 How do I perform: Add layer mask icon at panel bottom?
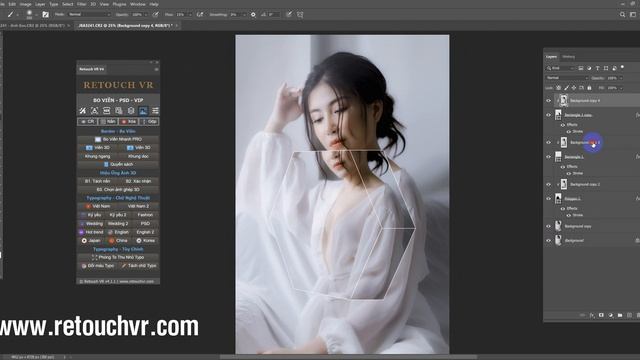[601, 315]
